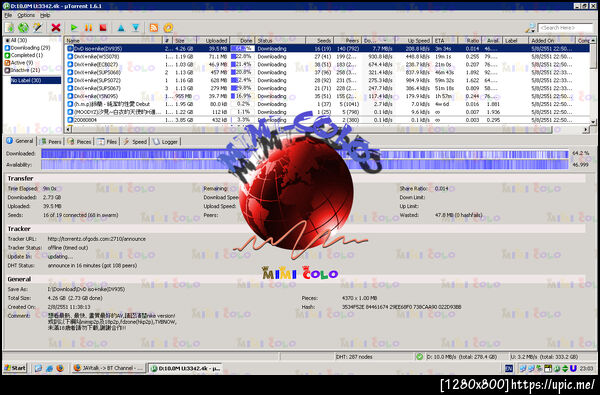Switch to the Files tab
The height and width of the screenshot is (395, 600).
(x=107, y=142)
